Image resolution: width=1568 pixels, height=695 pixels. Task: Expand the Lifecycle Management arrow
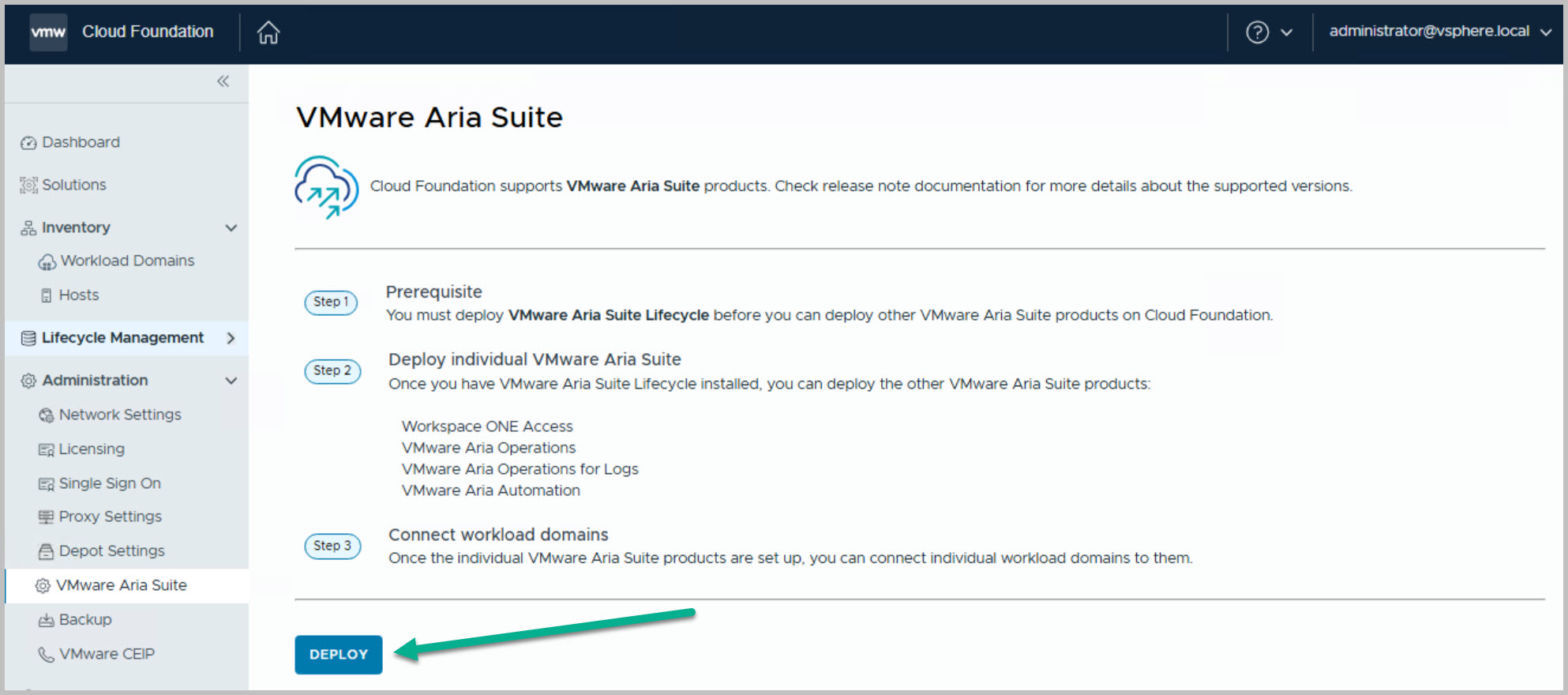(231, 338)
